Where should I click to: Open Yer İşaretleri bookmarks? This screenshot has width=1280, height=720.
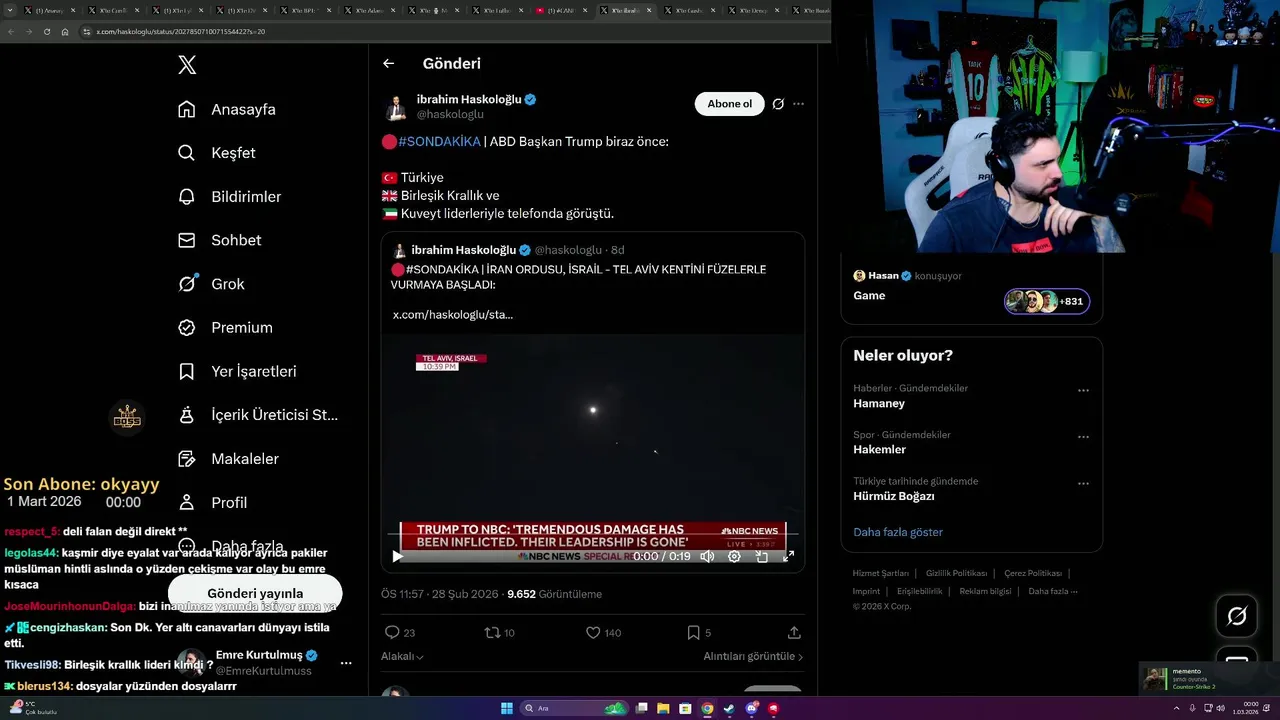[237, 371]
